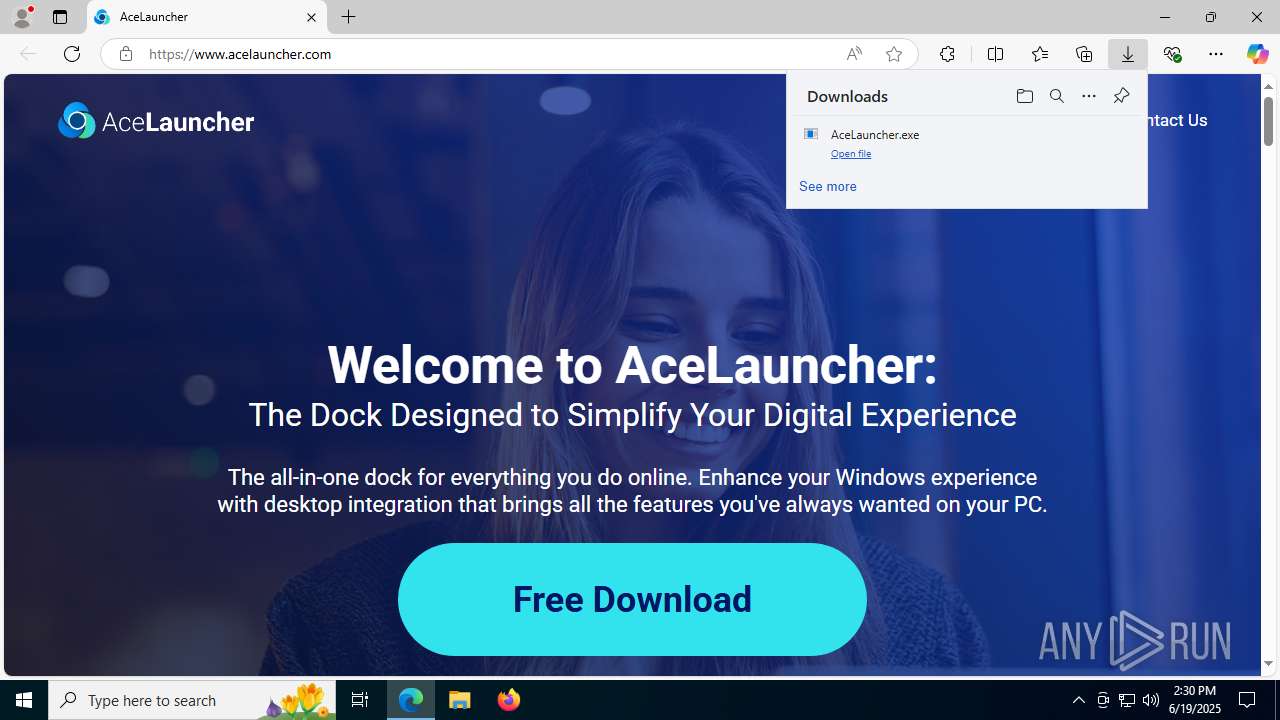This screenshot has height=720, width=1280.
Task: Open downloads folder icon in Downloads panel
Action: (1025, 96)
